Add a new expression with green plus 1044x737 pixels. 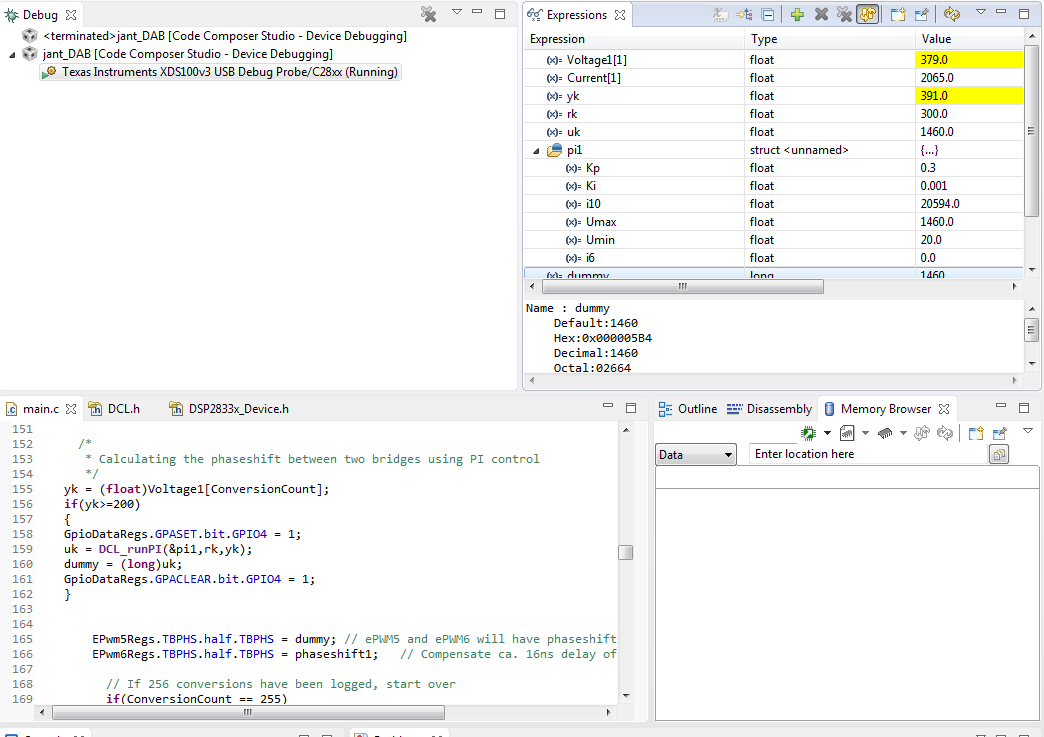[x=797, y=15]
